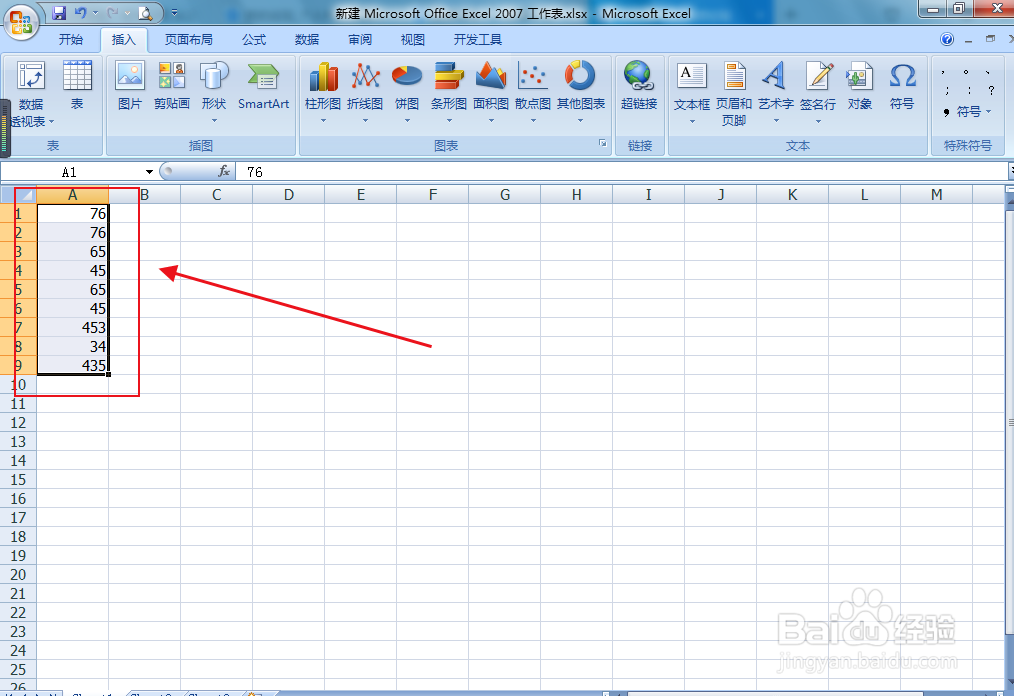Open the 审阅 tab
This screenshot has height=696, width=1014.
360,39
